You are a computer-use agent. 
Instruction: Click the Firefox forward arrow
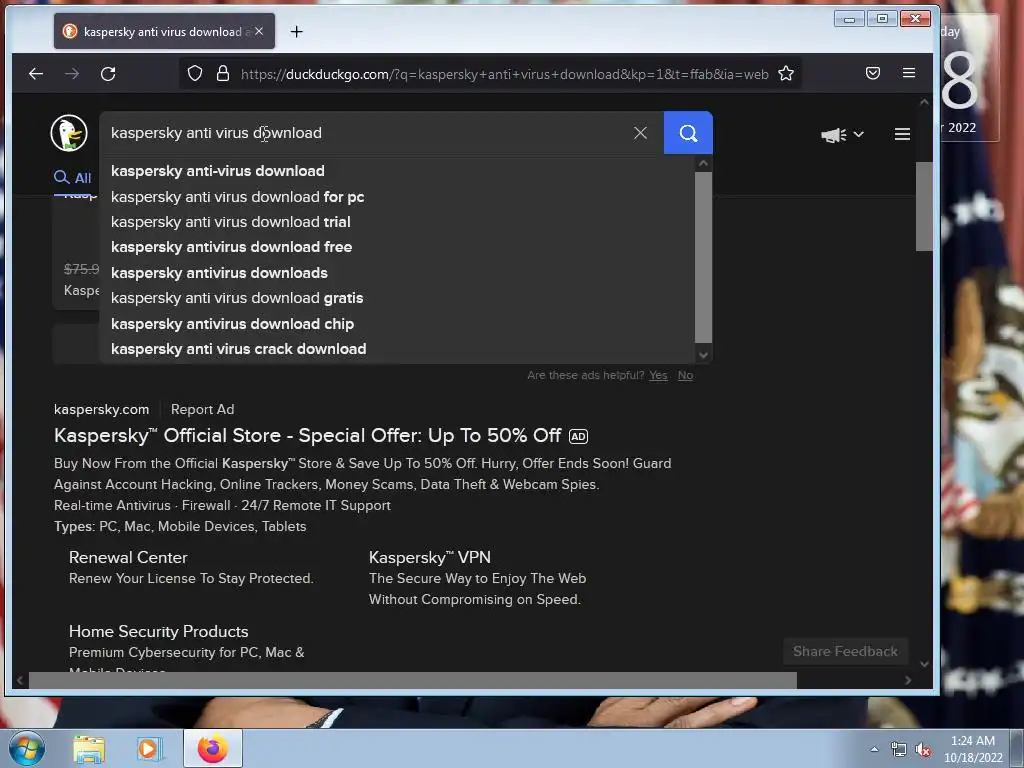(x=72, y=74)
